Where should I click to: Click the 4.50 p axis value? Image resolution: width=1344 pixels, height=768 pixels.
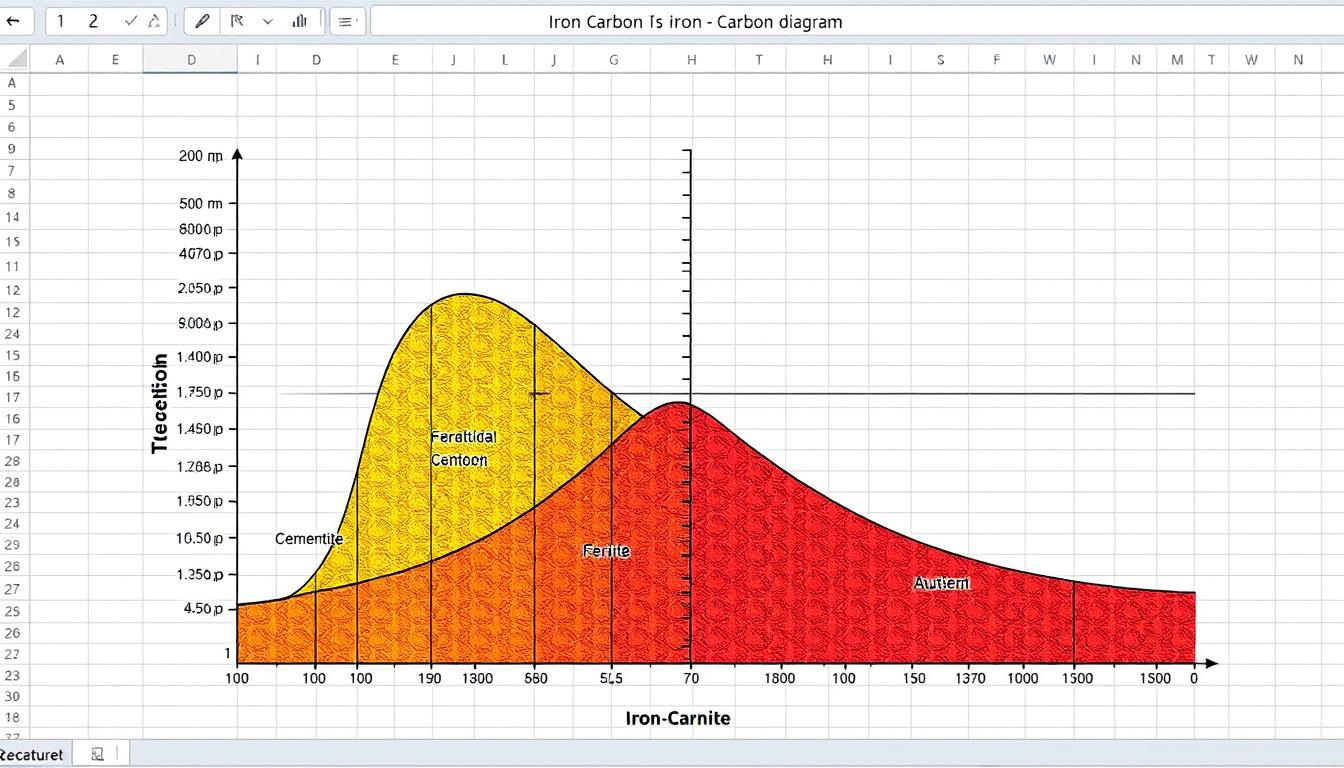point(204,608)
